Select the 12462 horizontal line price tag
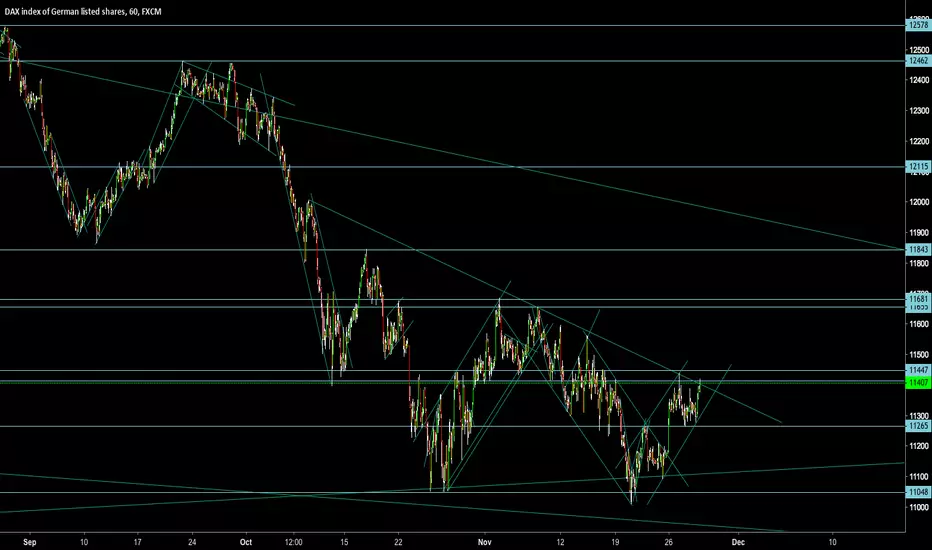Viewport: 932px width, 550px height. click(x=918, y=61)
